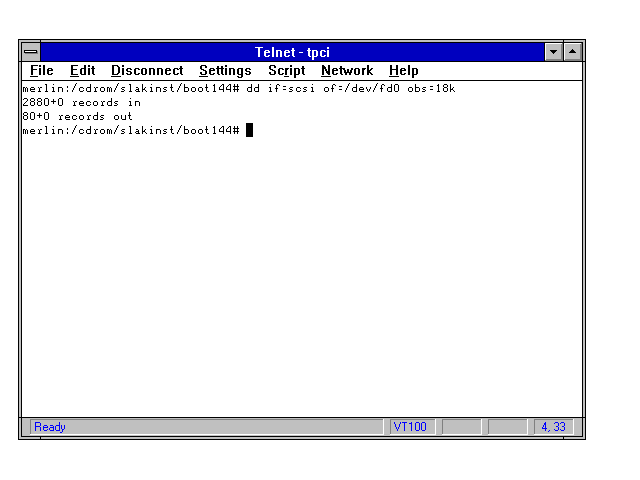Open the window control menu box
640x480 pixels.
pos(31,52)
